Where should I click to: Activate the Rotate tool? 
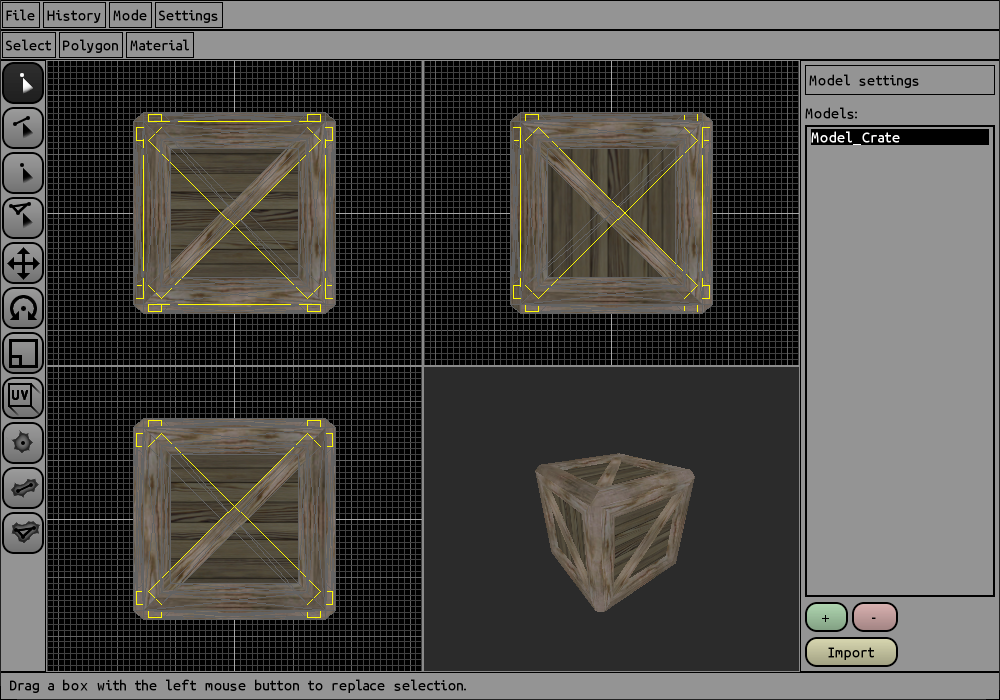(23, 308)
